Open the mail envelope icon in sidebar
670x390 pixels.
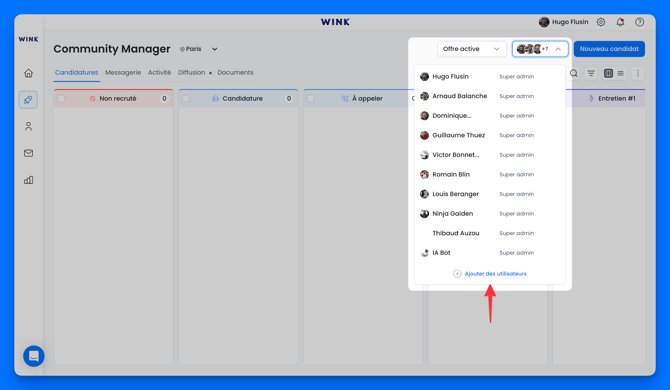(x=28, y=153)
